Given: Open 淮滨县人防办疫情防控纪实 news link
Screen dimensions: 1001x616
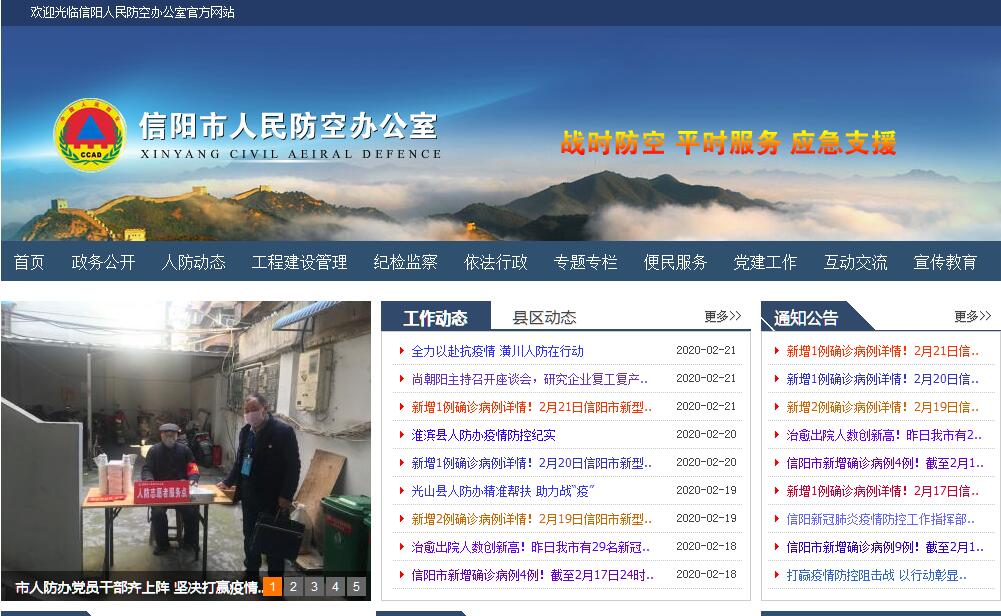Looking at the screenshot, I should [x=483, y=435].
